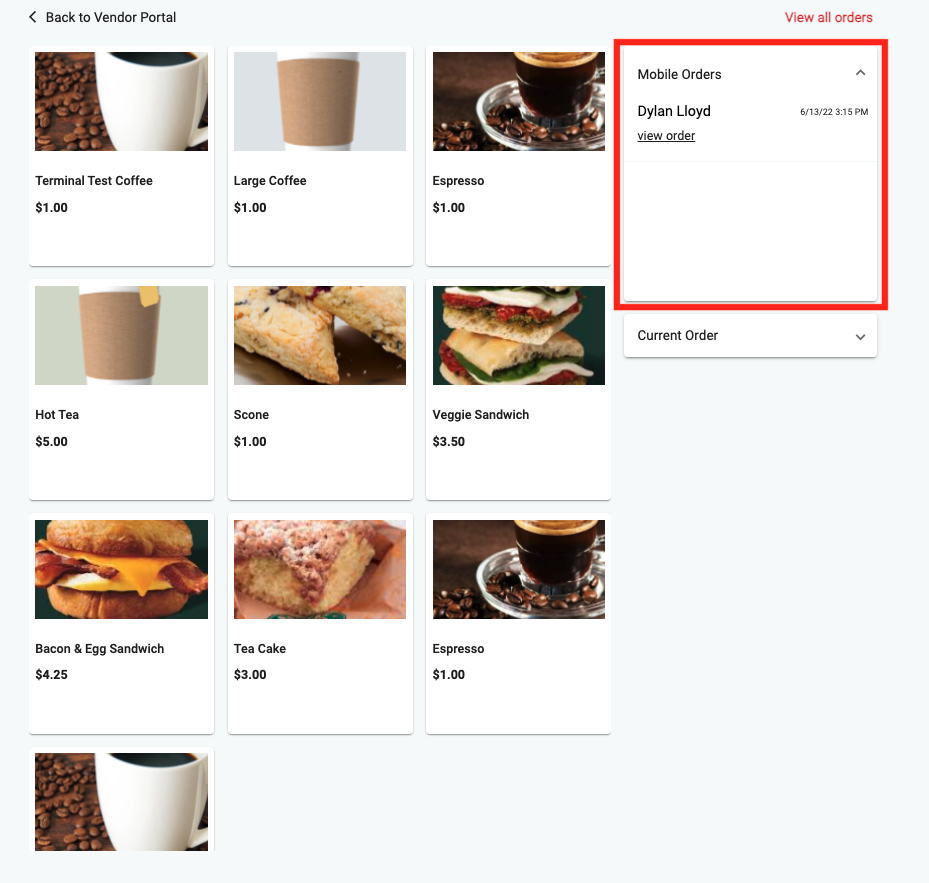Image resolution: width=929 pixels, height=883 pixels.
Task: Click the $3.50 Veggie Sandwich price
Action: click(x=449, y=442)
